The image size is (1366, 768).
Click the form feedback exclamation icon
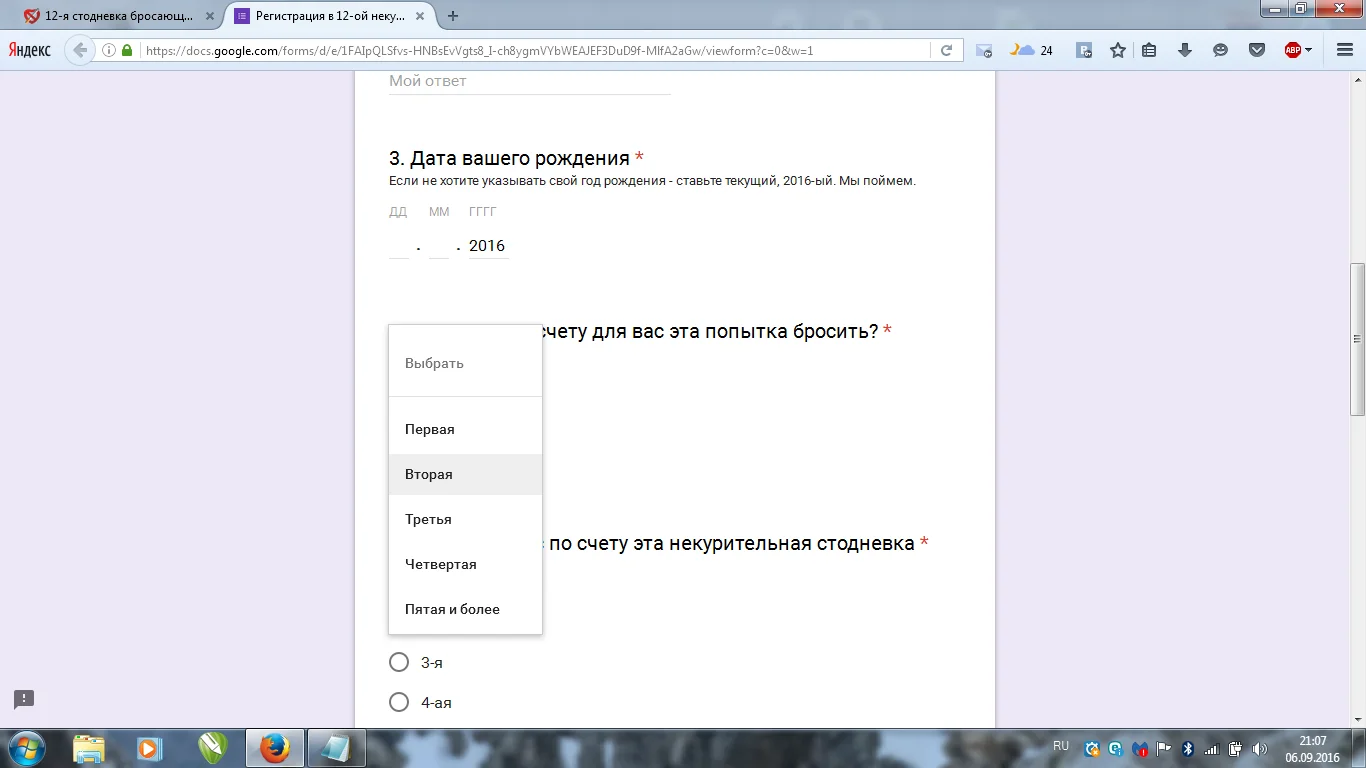click(x=24, y=699)
